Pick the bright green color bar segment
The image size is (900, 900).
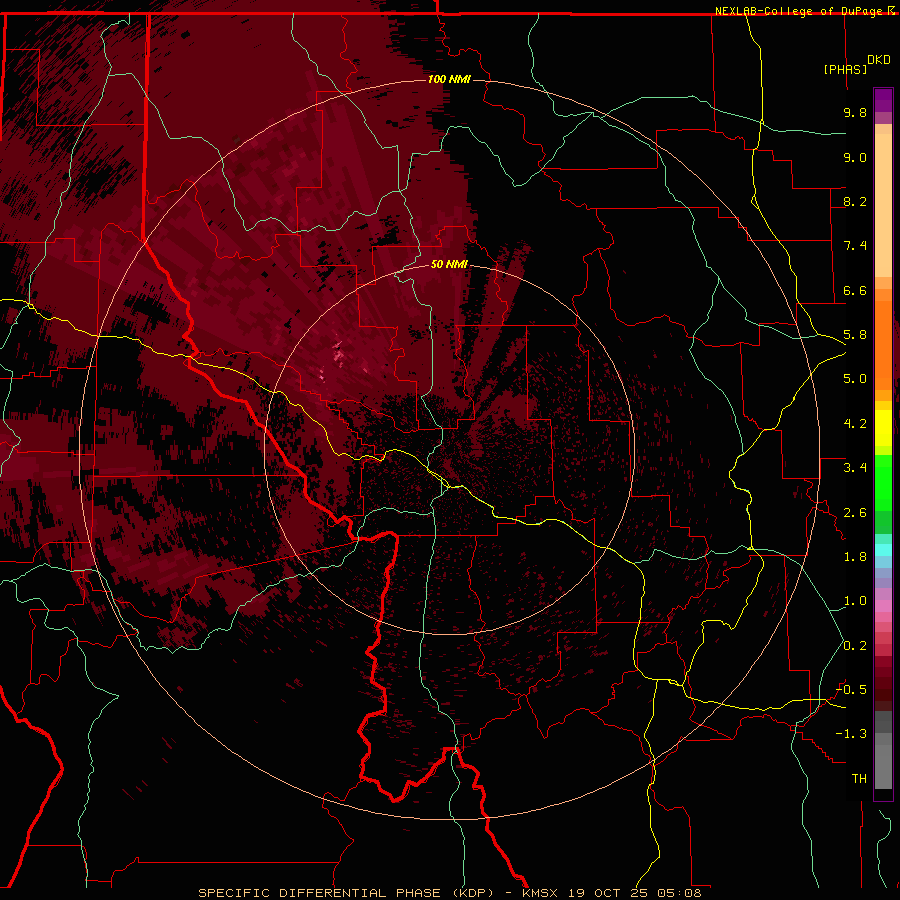[883, 482]
